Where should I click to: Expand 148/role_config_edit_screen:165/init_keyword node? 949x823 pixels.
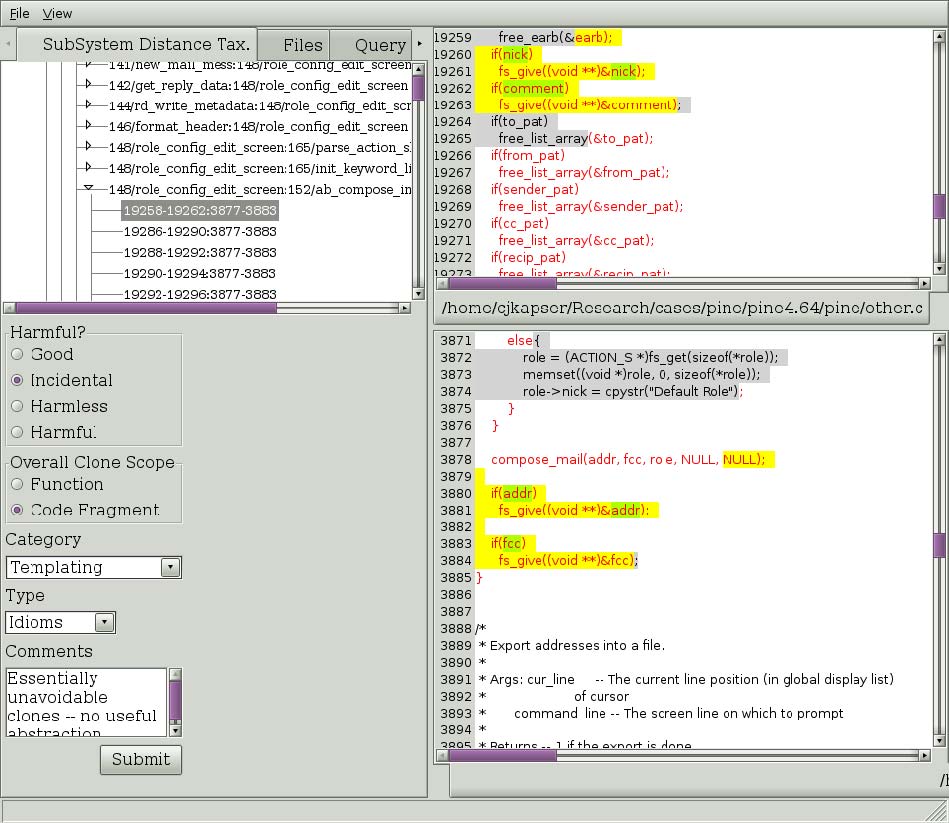[x=88, y=167]
